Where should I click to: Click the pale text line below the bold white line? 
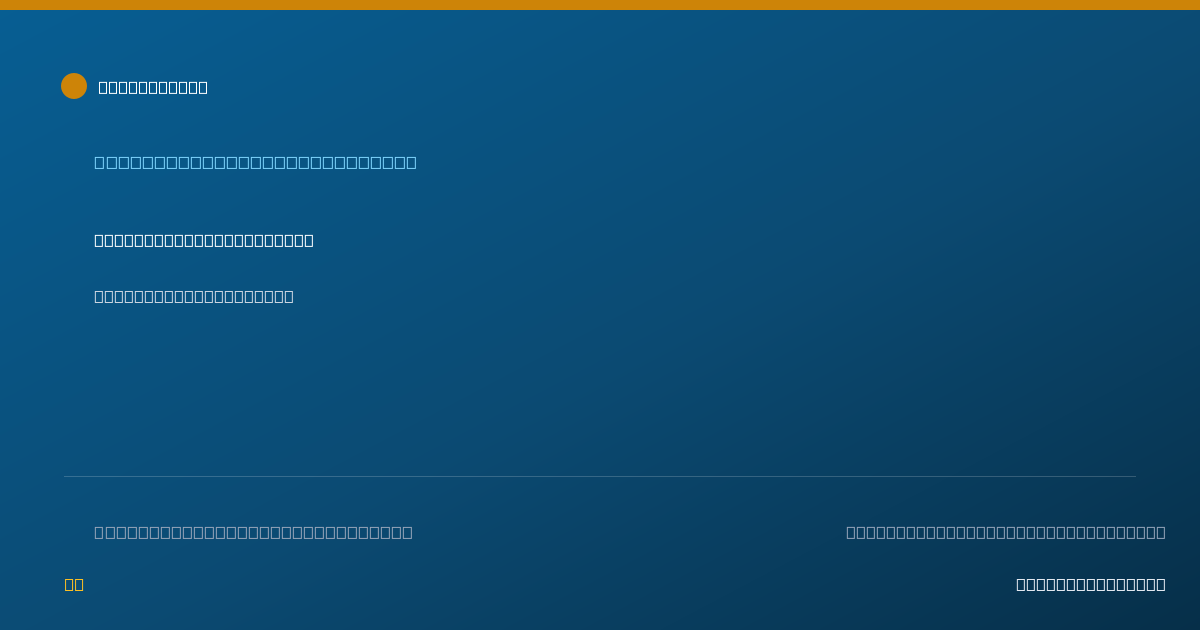click(194, 296)
